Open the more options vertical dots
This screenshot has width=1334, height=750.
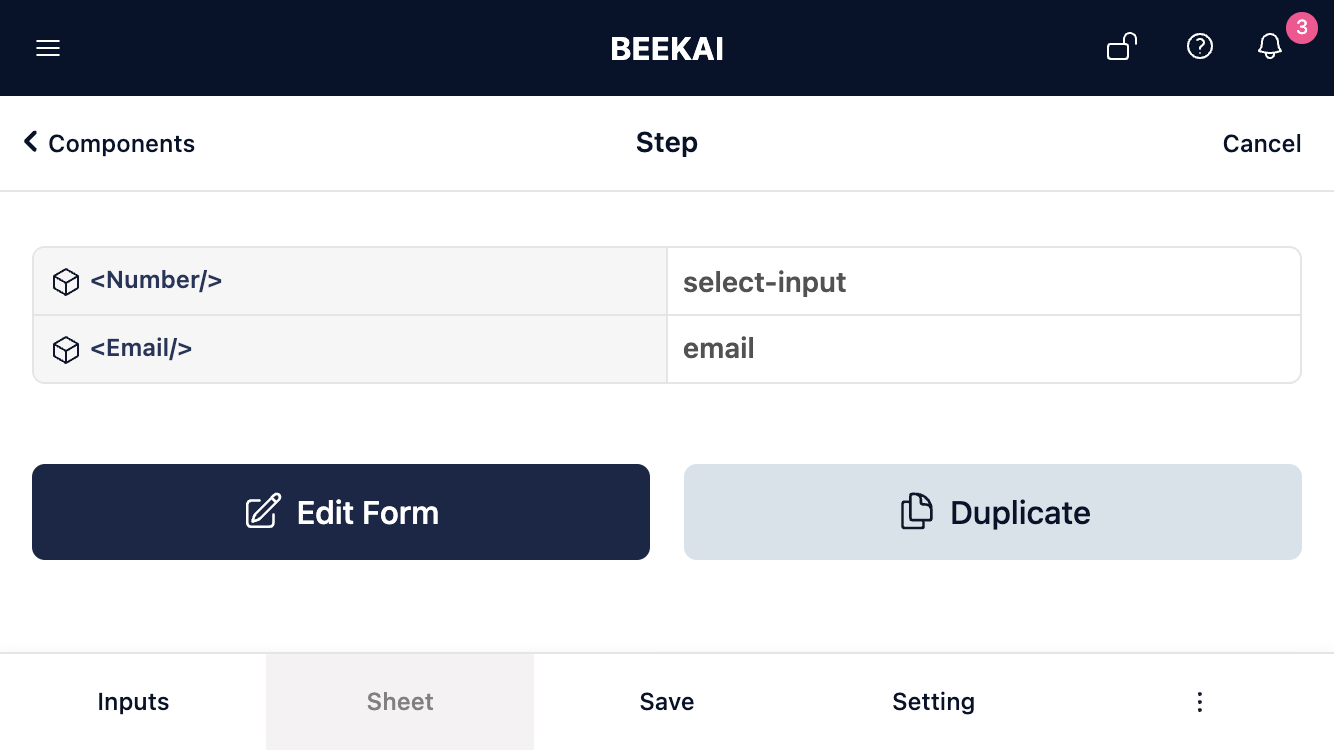click(1200, 702)
